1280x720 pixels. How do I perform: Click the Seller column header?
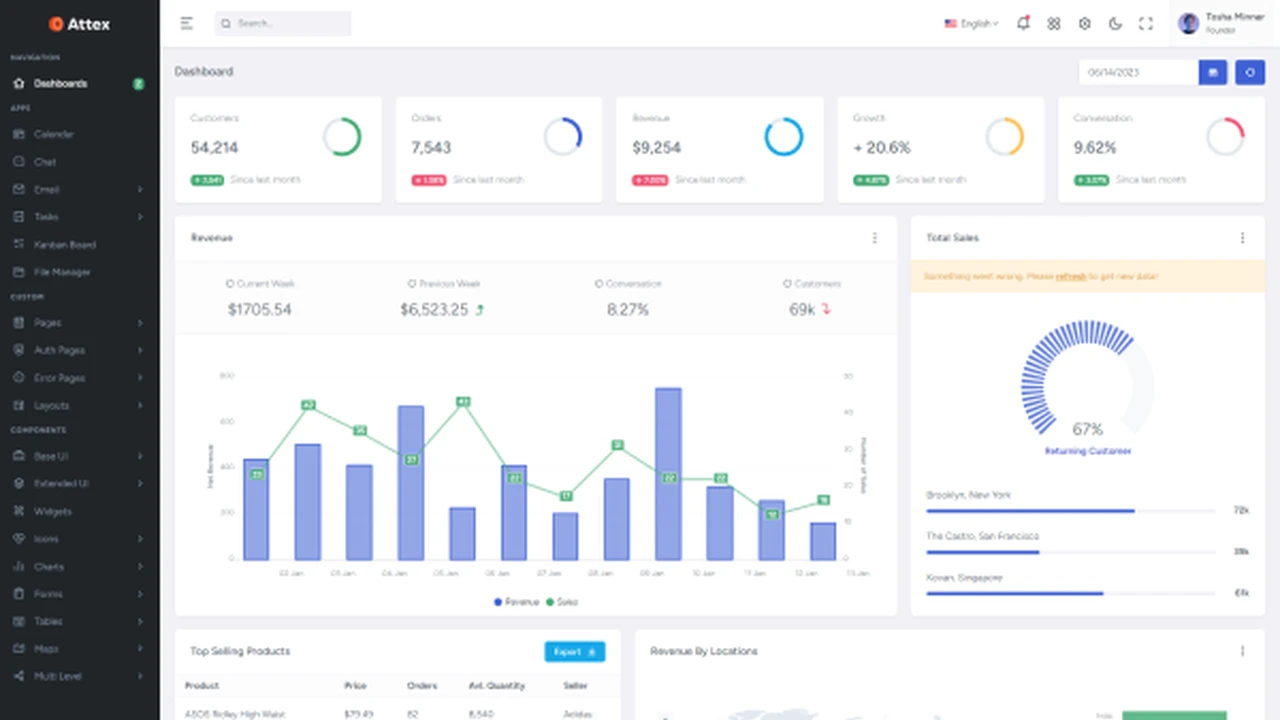click(x=575, y=686)
